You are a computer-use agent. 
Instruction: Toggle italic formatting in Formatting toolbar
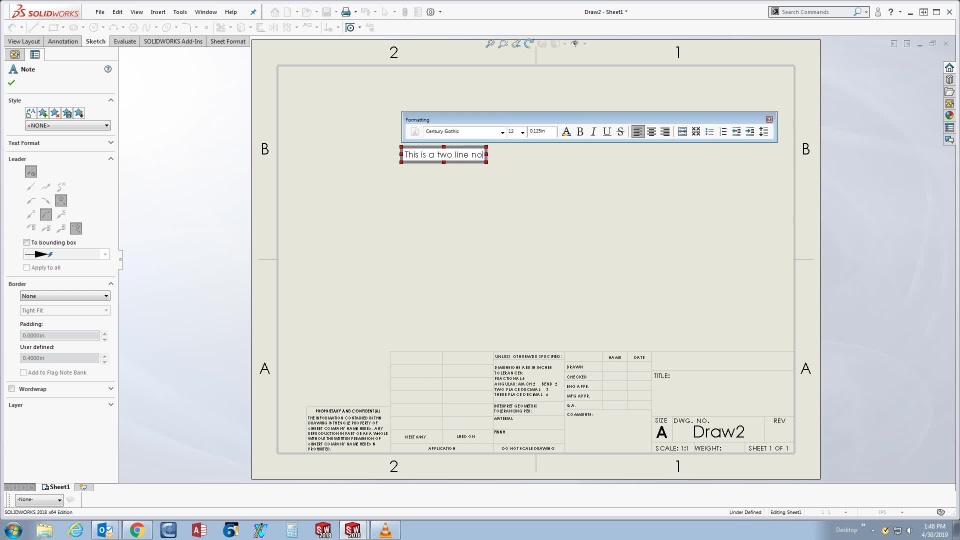tap(593, 132)
